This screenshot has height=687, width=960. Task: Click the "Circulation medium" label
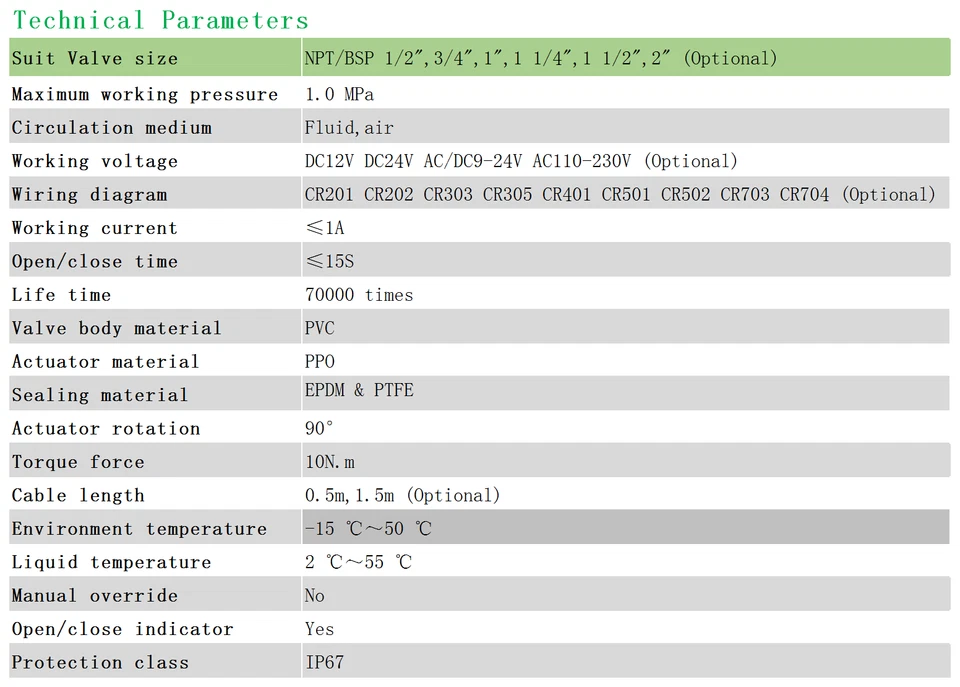pyautogui.click(x=112, y=128)
